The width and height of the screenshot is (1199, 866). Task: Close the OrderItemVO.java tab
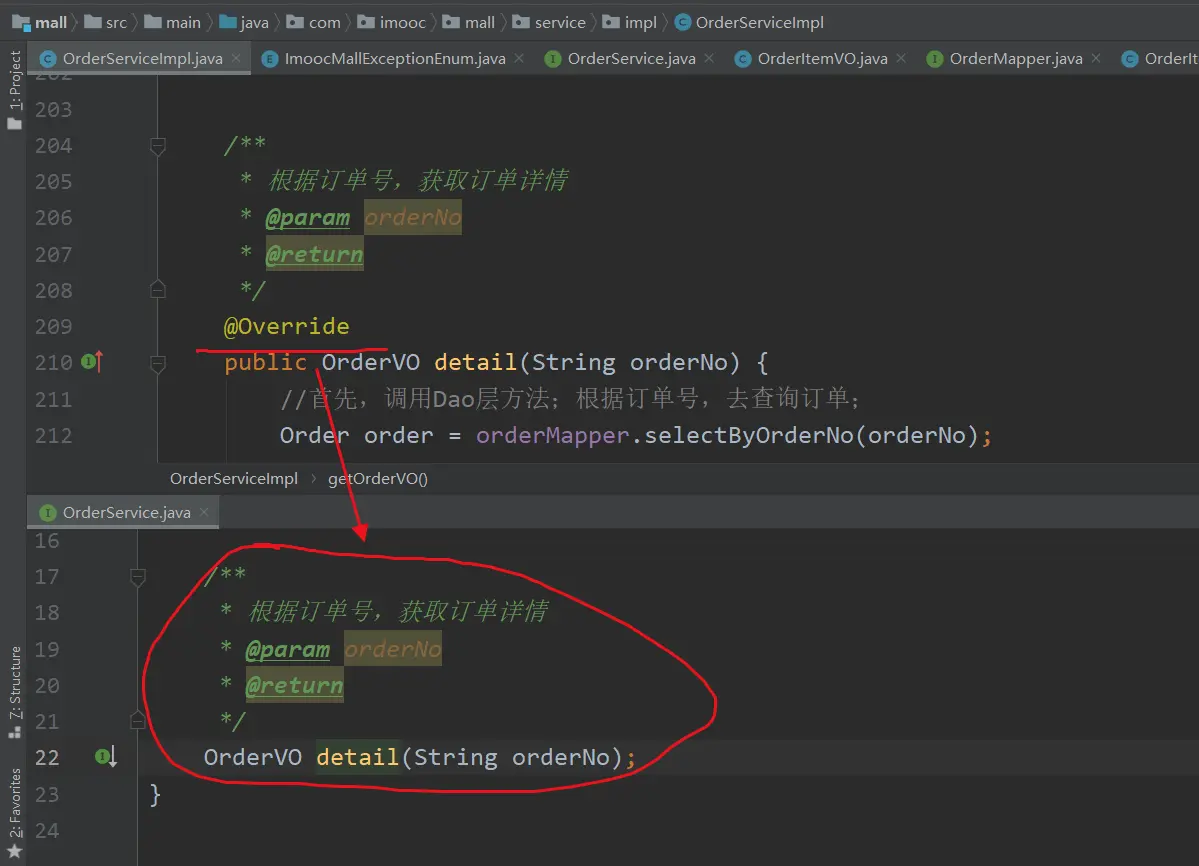click(x=902, y=58)
